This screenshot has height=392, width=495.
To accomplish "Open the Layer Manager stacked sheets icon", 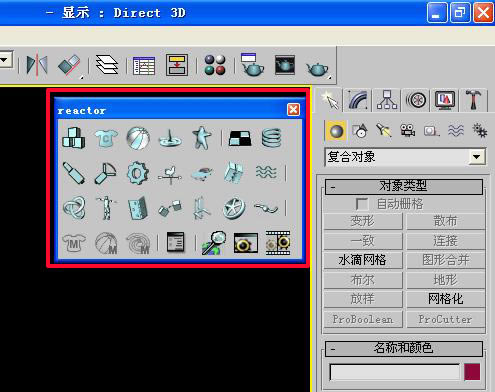I will pos(107,65).
